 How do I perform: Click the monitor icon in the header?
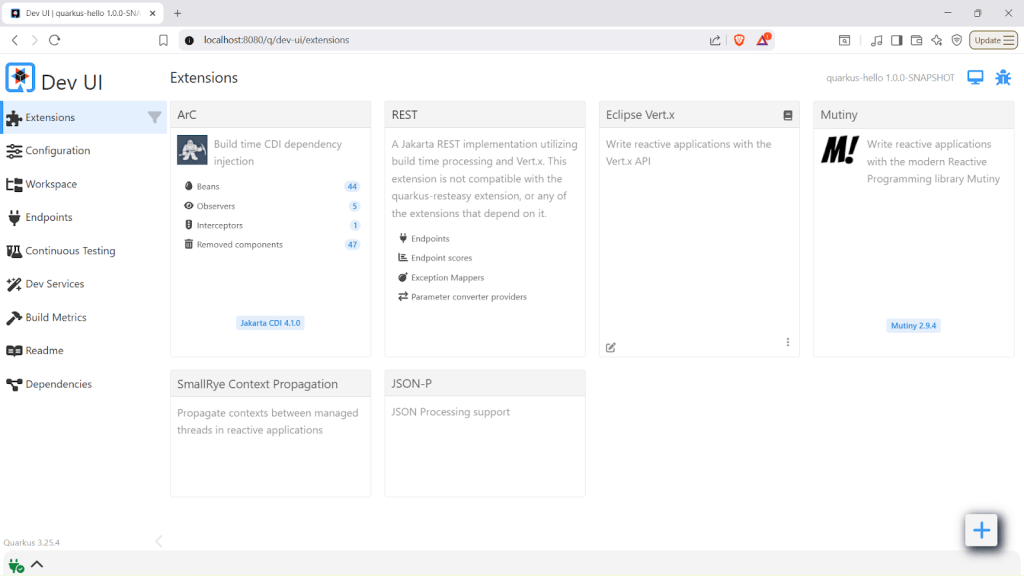pos(975,78)
